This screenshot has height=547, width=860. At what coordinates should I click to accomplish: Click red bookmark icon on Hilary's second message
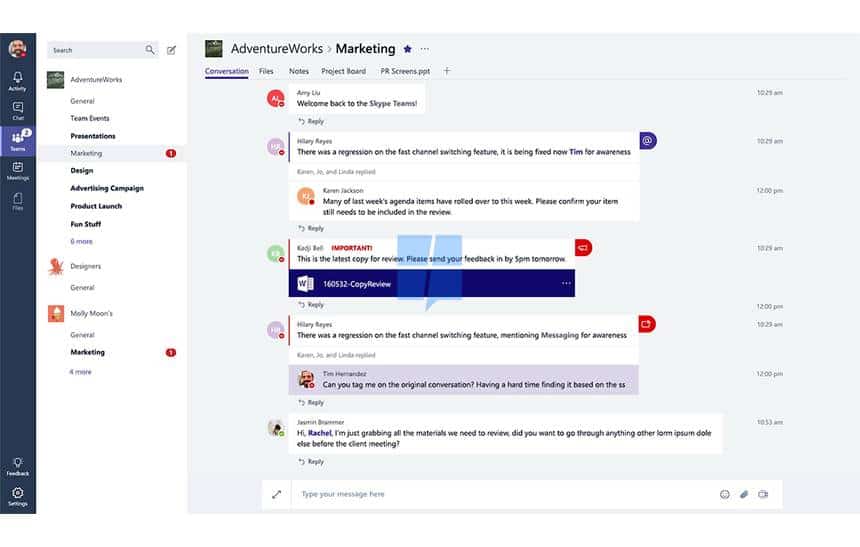pyautogui.click(x=647, y=324)
